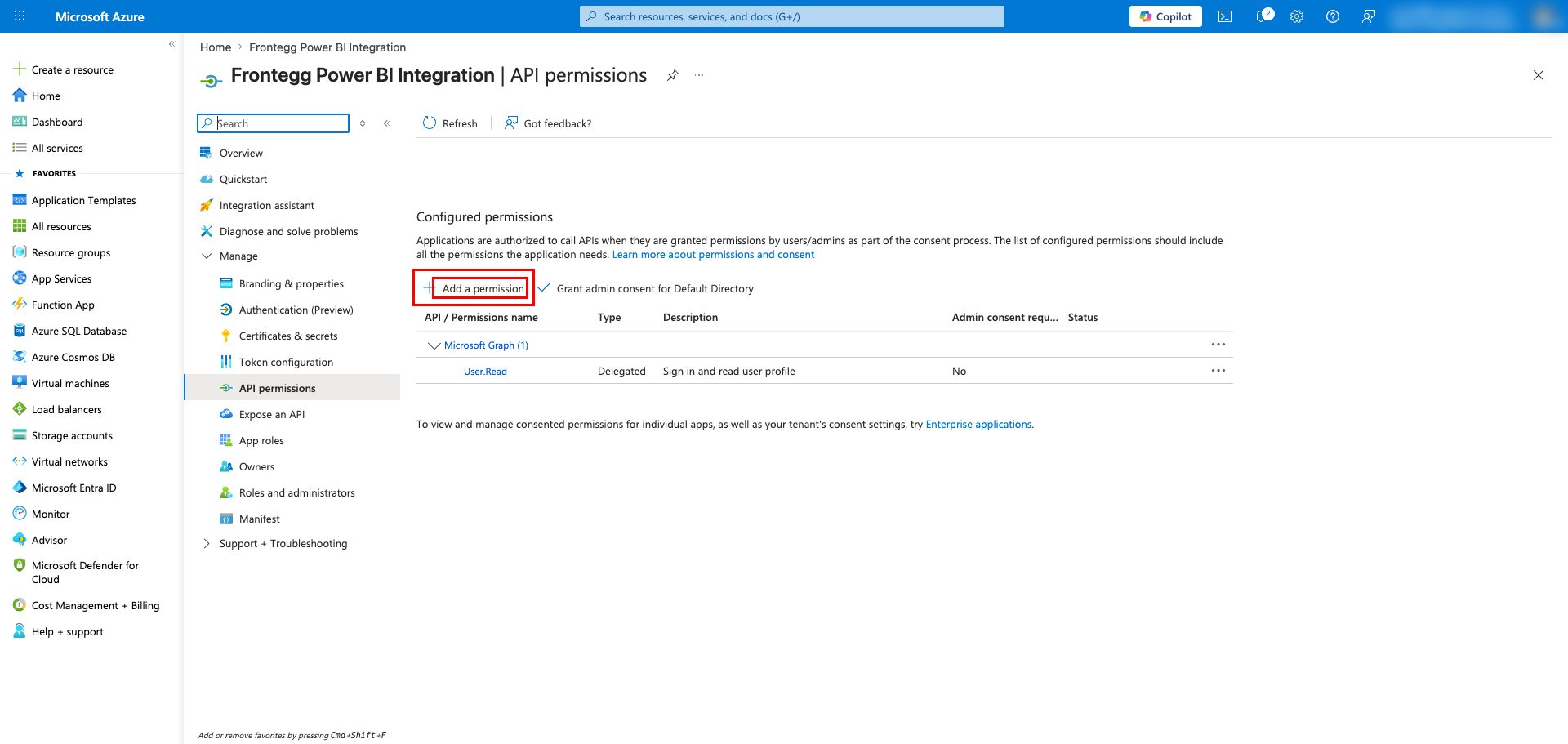
Task: Collapse the Manage section
Action: tap(207, 256)
